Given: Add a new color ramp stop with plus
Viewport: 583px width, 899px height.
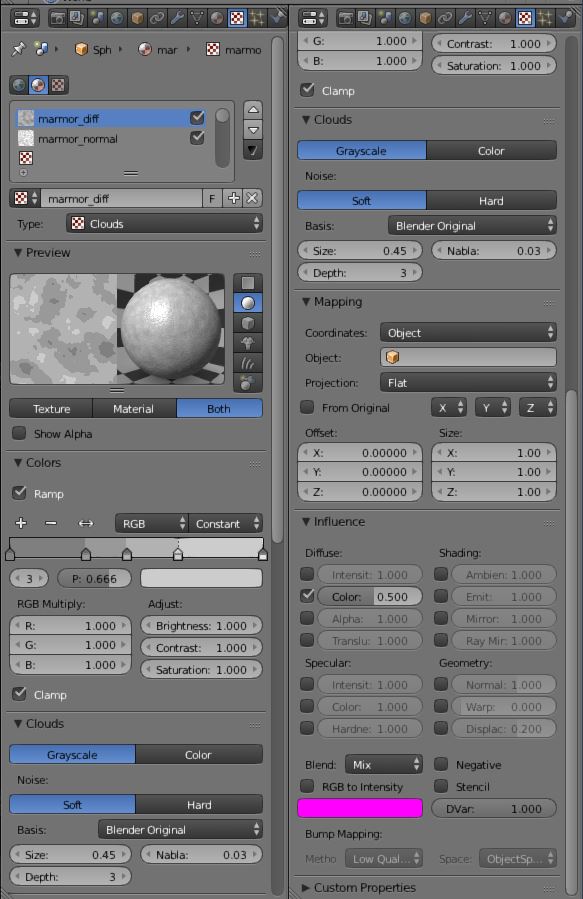Looking at the screenshot, I should point(21,523).
